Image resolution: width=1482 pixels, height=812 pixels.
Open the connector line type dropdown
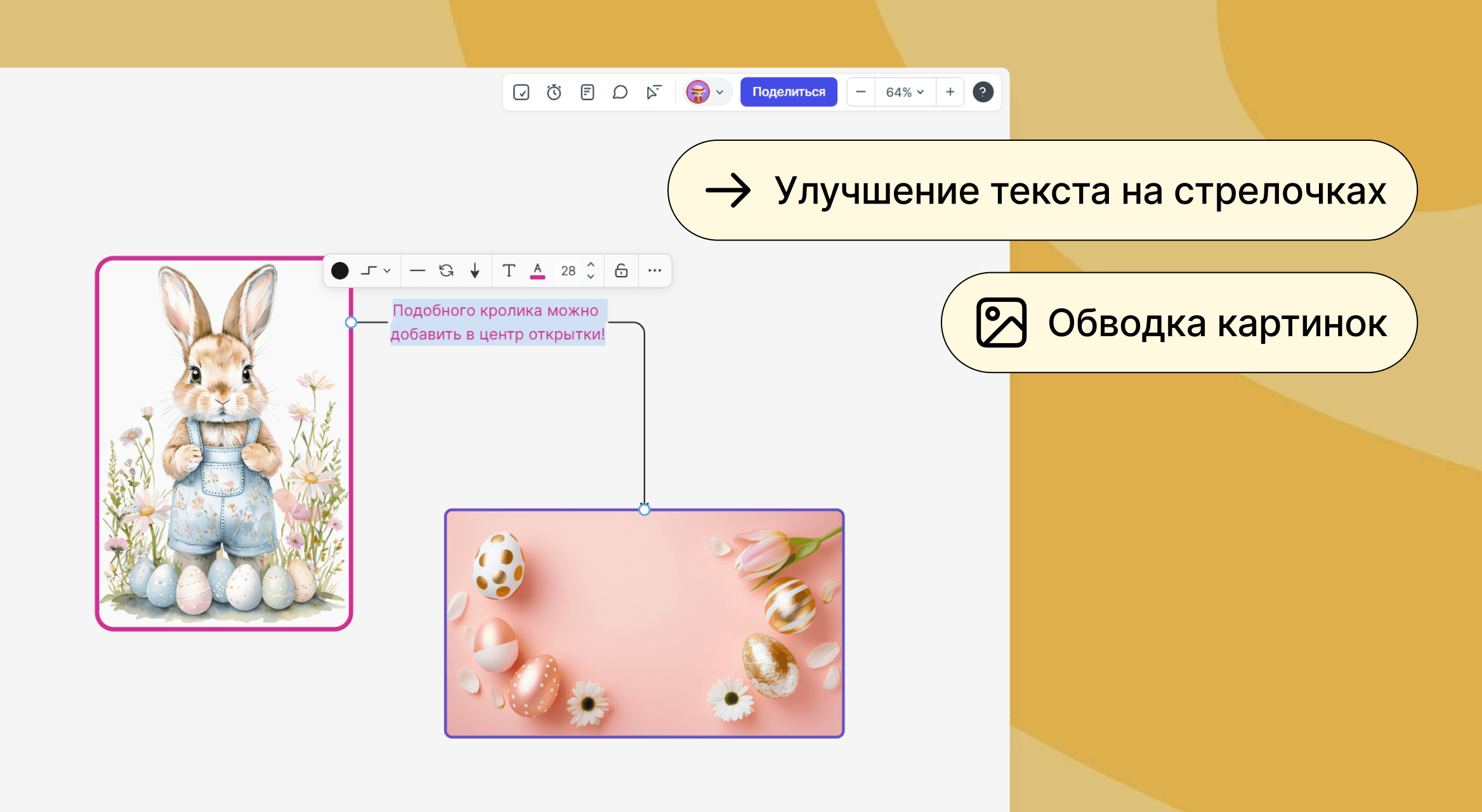click(x=376, y=271)
